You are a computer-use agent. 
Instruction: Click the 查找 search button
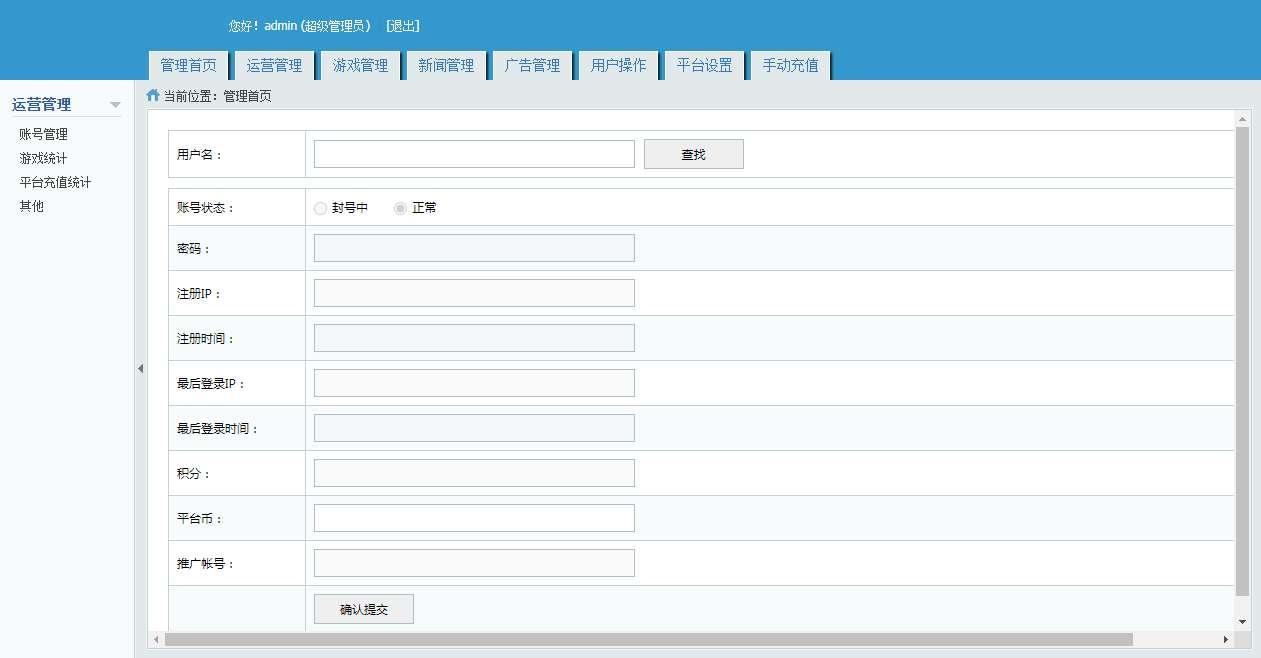pyautogui.click(x=693, y=153)
